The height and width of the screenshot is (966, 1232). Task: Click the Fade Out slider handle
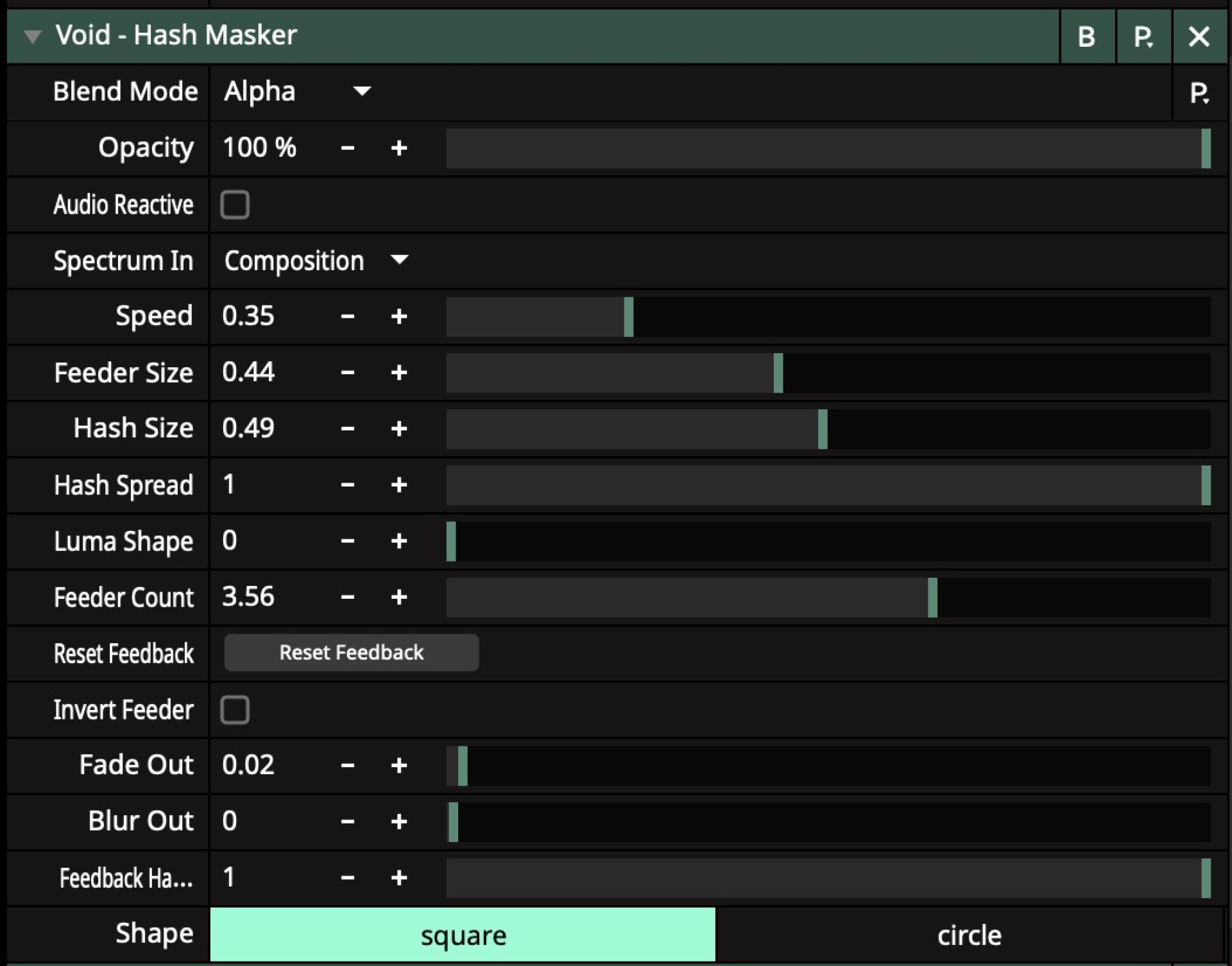(x=463, y=765)
